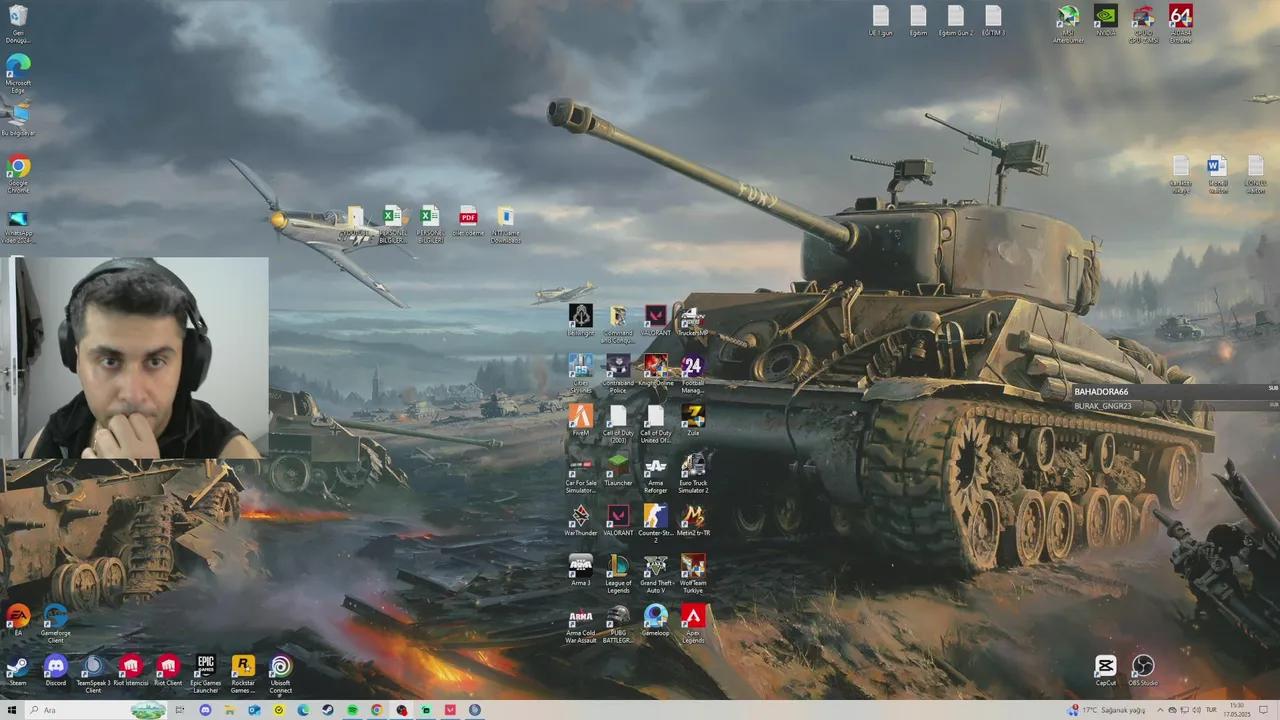Select the Eğitim gün 2 text file
The height and width of the screenshot is (720, 1280).
click(x=955, y=21)
